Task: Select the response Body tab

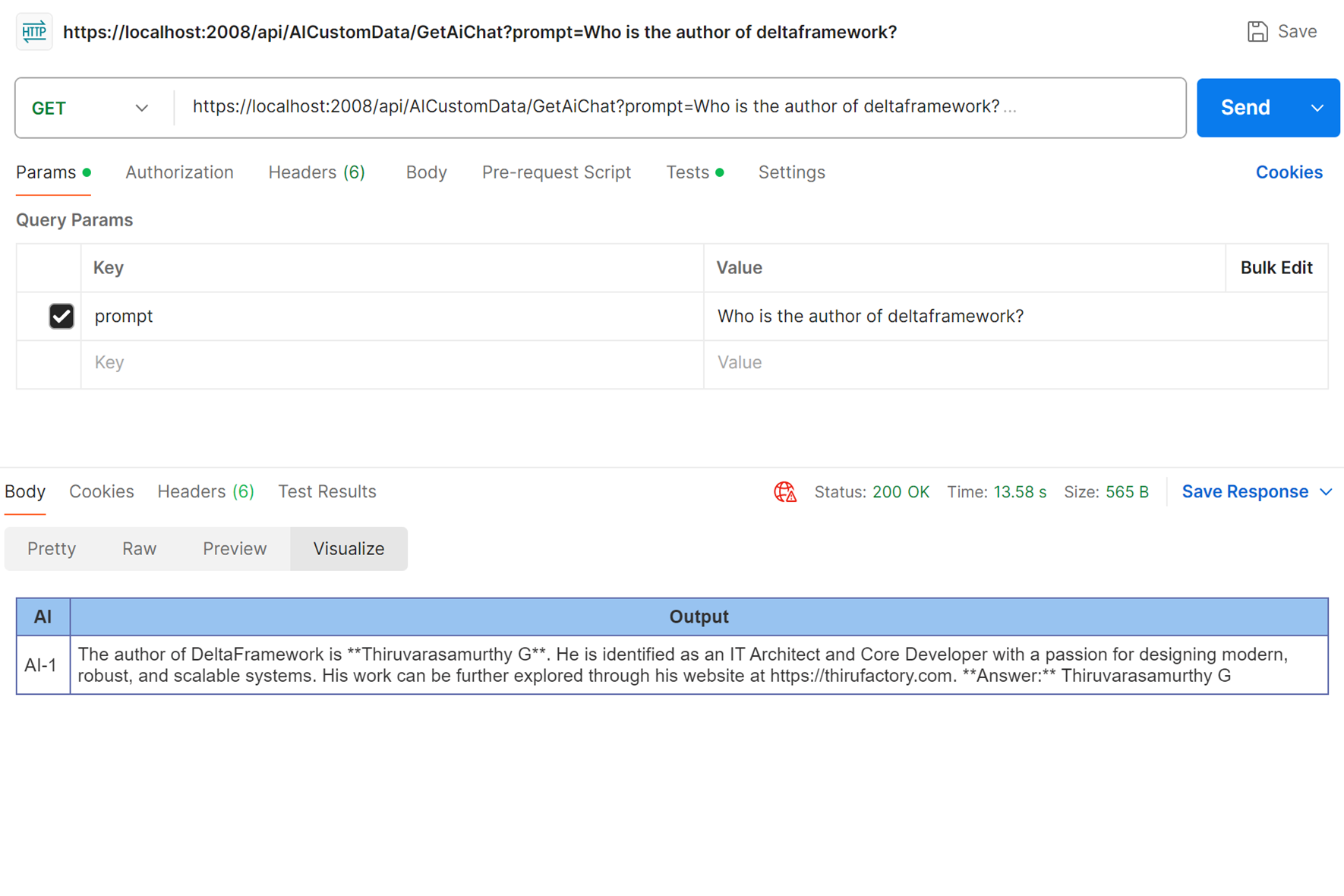Action: [x=25, y=492]
